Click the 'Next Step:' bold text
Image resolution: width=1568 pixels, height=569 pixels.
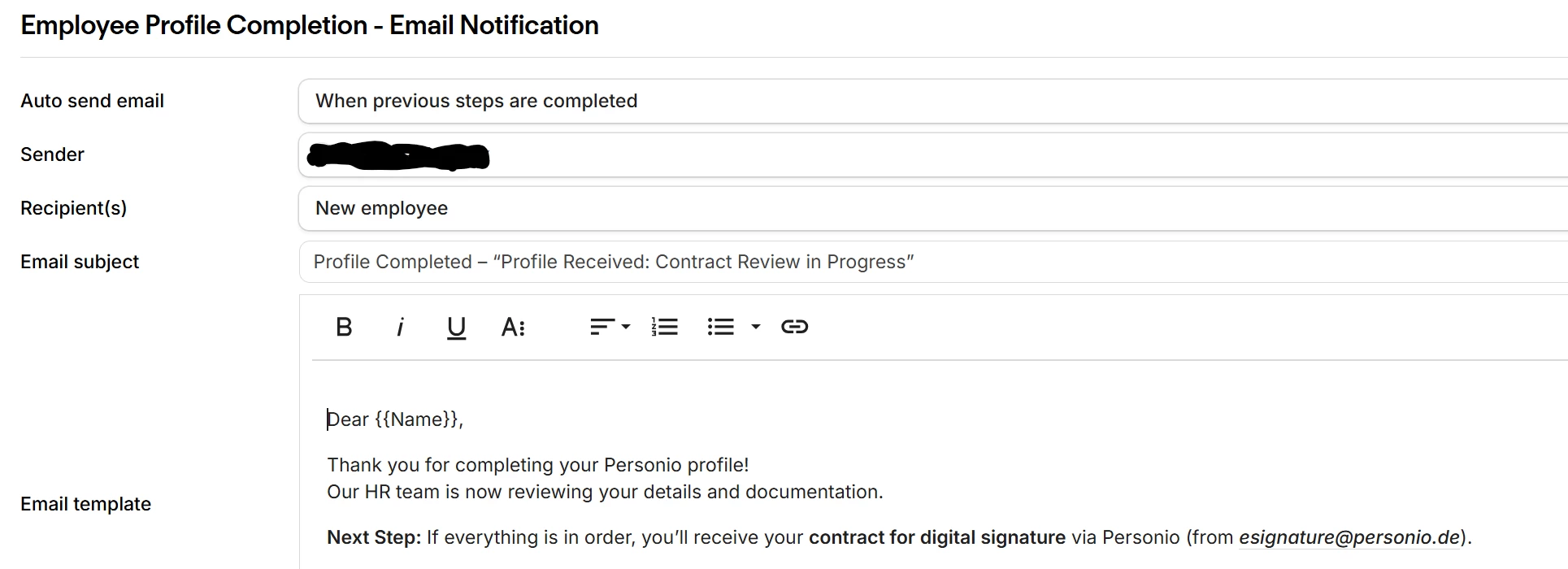pos(374,537)
